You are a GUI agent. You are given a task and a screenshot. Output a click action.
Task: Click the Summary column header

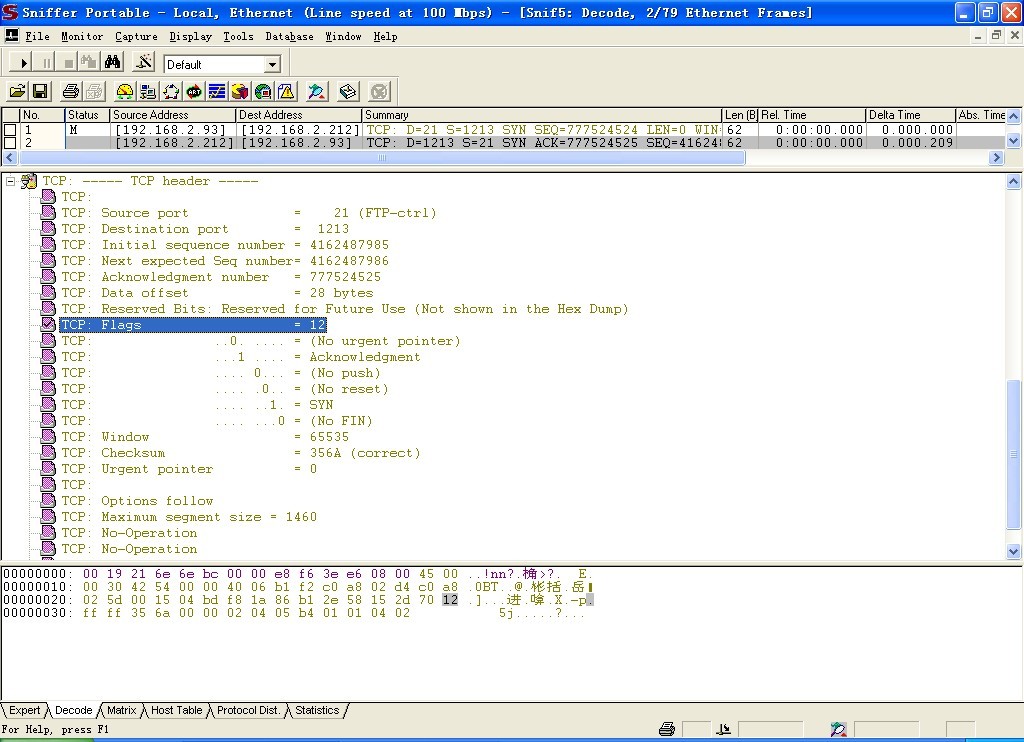(542, 115)
